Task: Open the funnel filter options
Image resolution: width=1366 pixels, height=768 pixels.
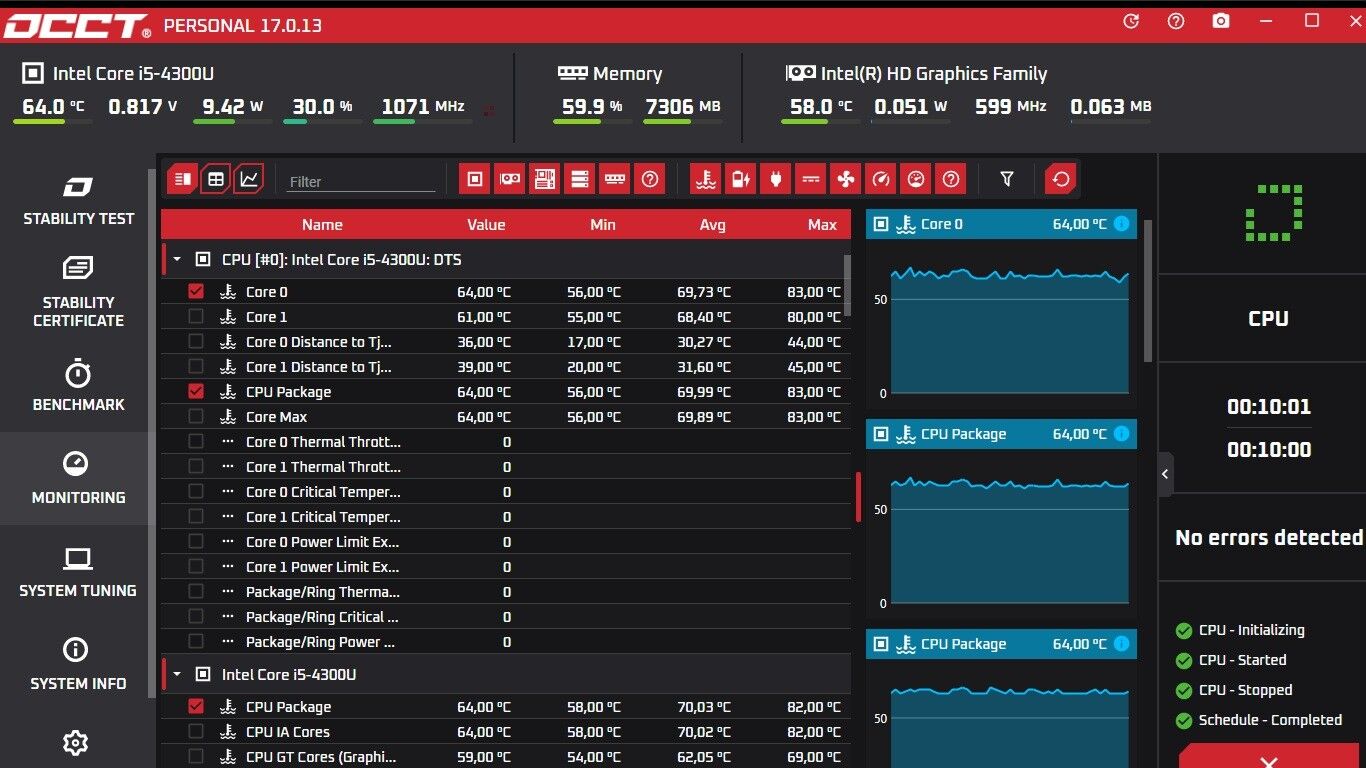Action: point(1007,179)
